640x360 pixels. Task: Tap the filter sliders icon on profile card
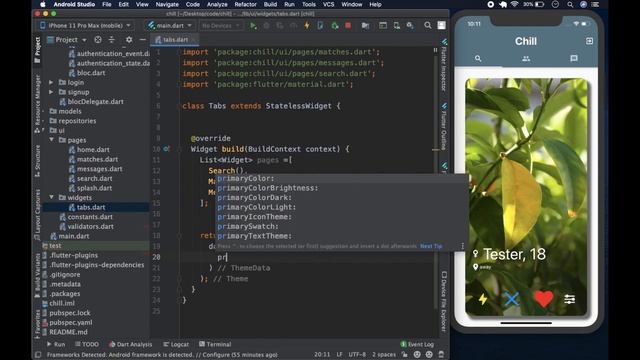click(x=569, y=299)
